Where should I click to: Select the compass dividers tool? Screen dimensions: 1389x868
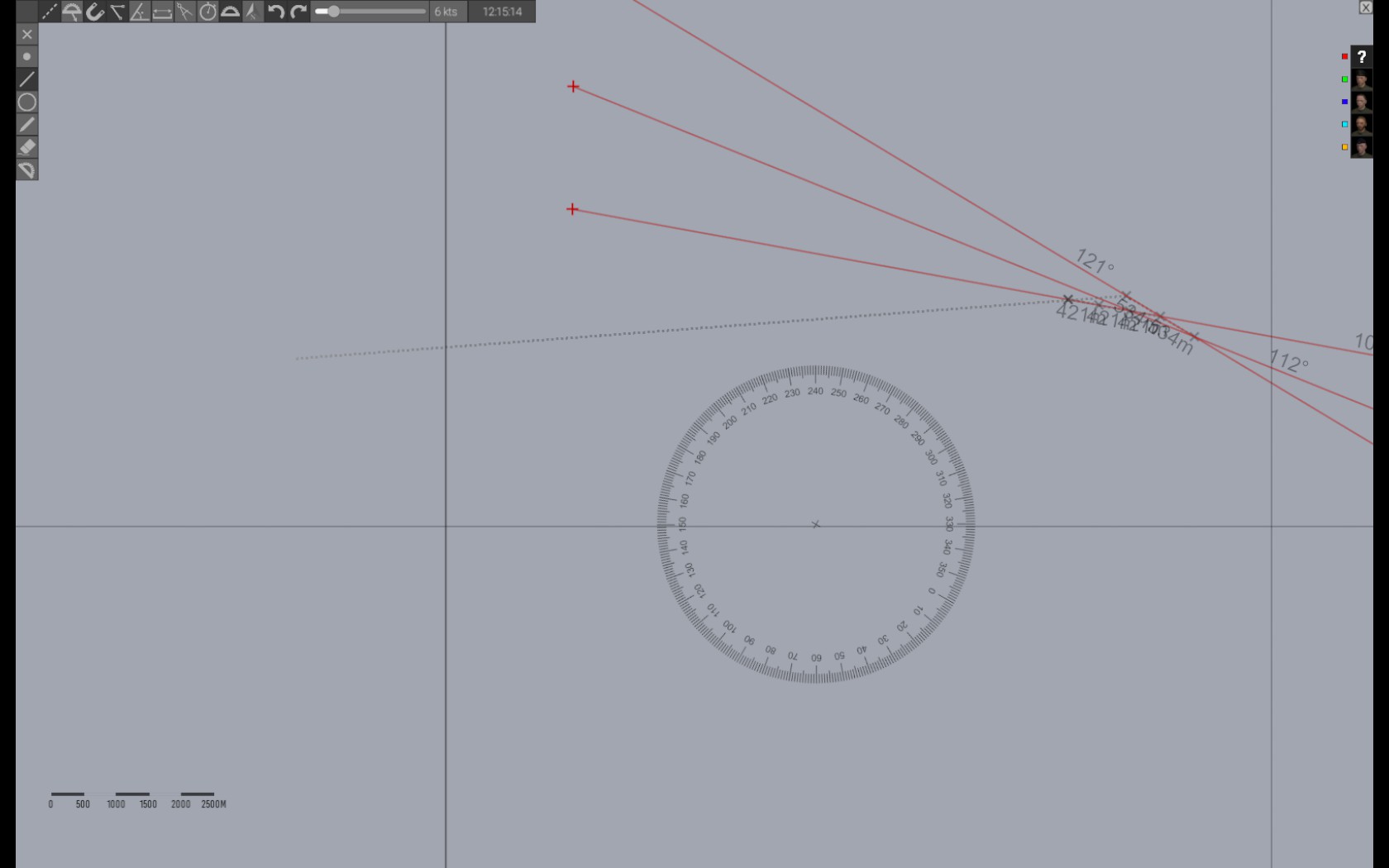click(184, 12)
